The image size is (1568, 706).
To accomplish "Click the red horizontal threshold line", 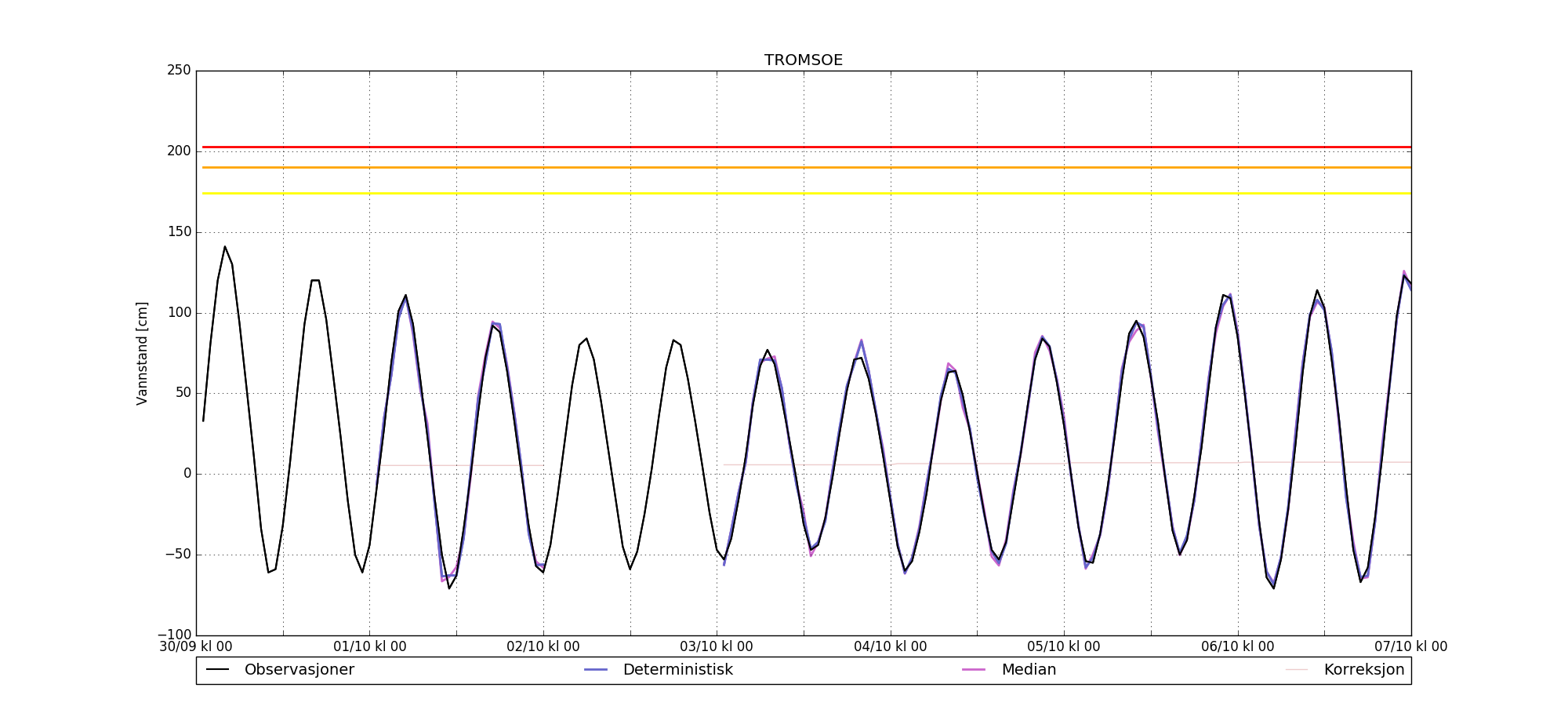I will pyautogui.click(x=804, y=147).
